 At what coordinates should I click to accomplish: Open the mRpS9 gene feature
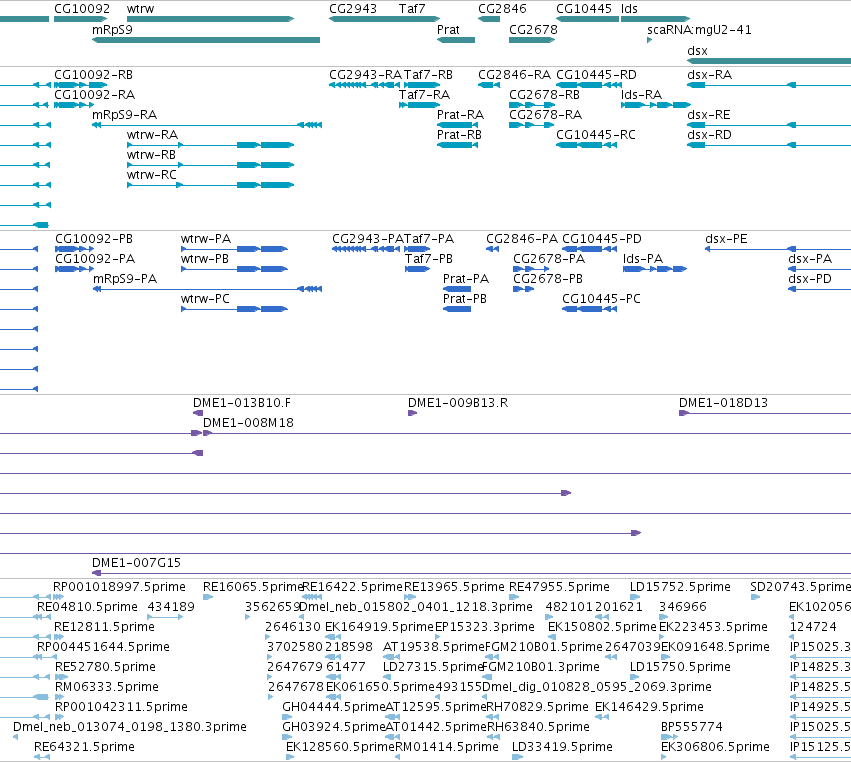(x=206, y=40)
